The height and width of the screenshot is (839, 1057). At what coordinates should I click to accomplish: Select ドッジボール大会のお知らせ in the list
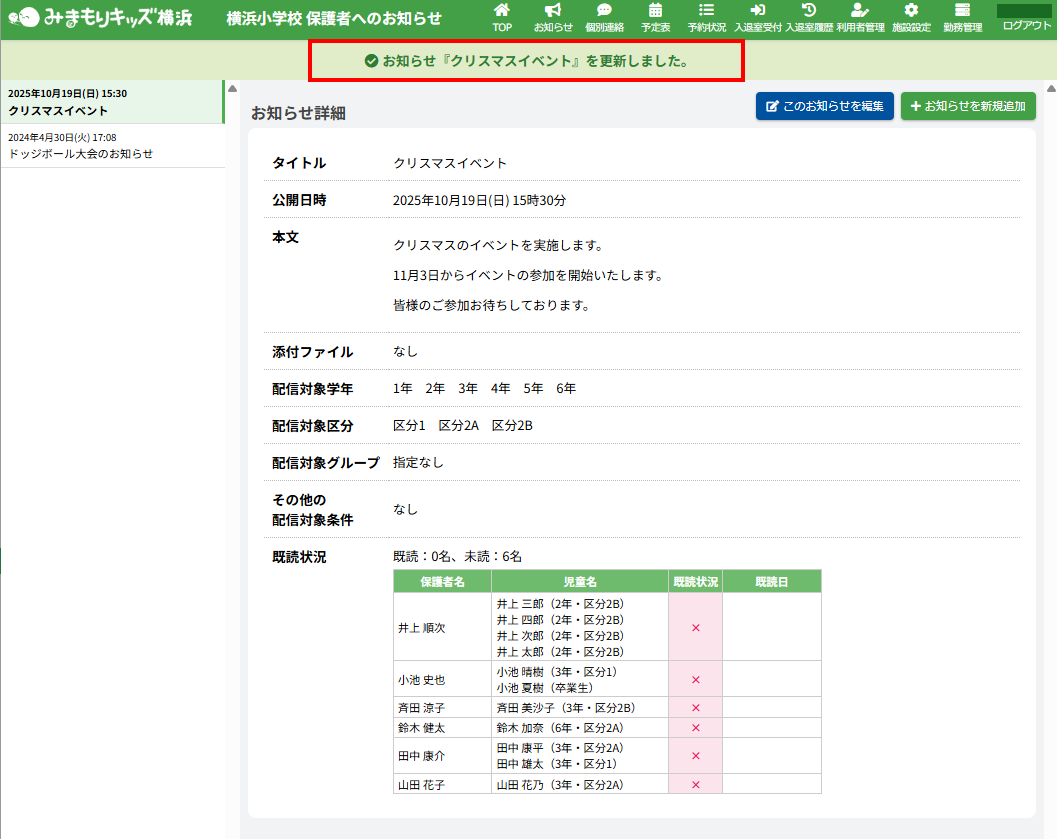point(111,146)
